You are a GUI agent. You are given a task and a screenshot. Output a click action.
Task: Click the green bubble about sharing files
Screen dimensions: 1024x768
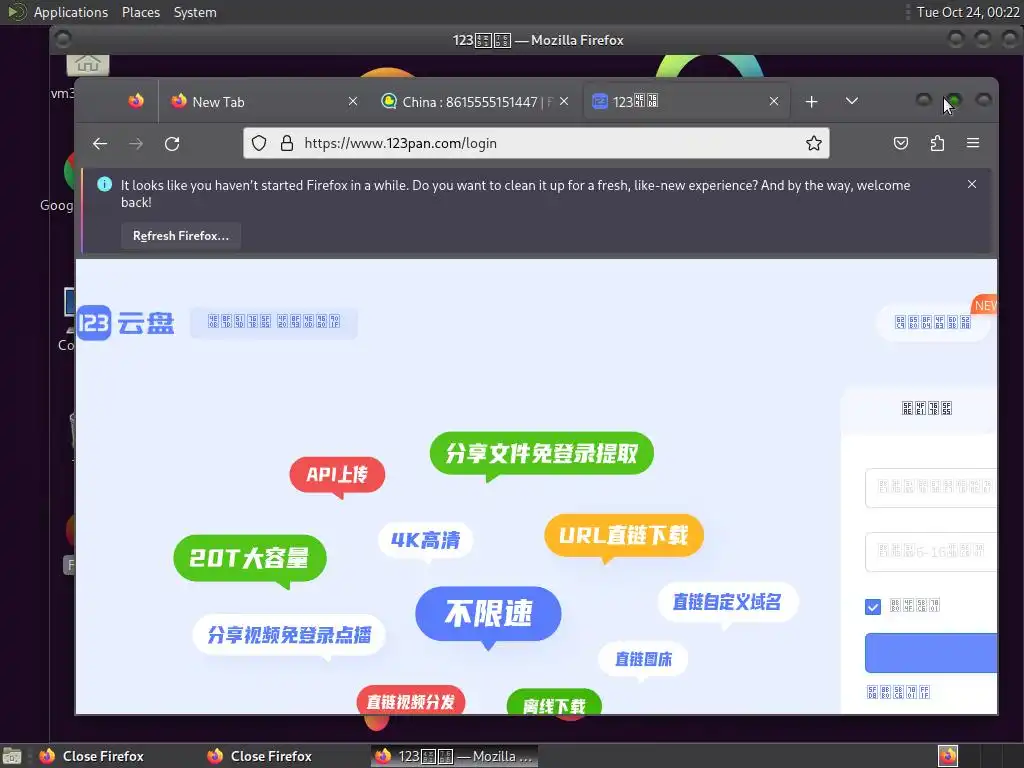coord(541,454)
